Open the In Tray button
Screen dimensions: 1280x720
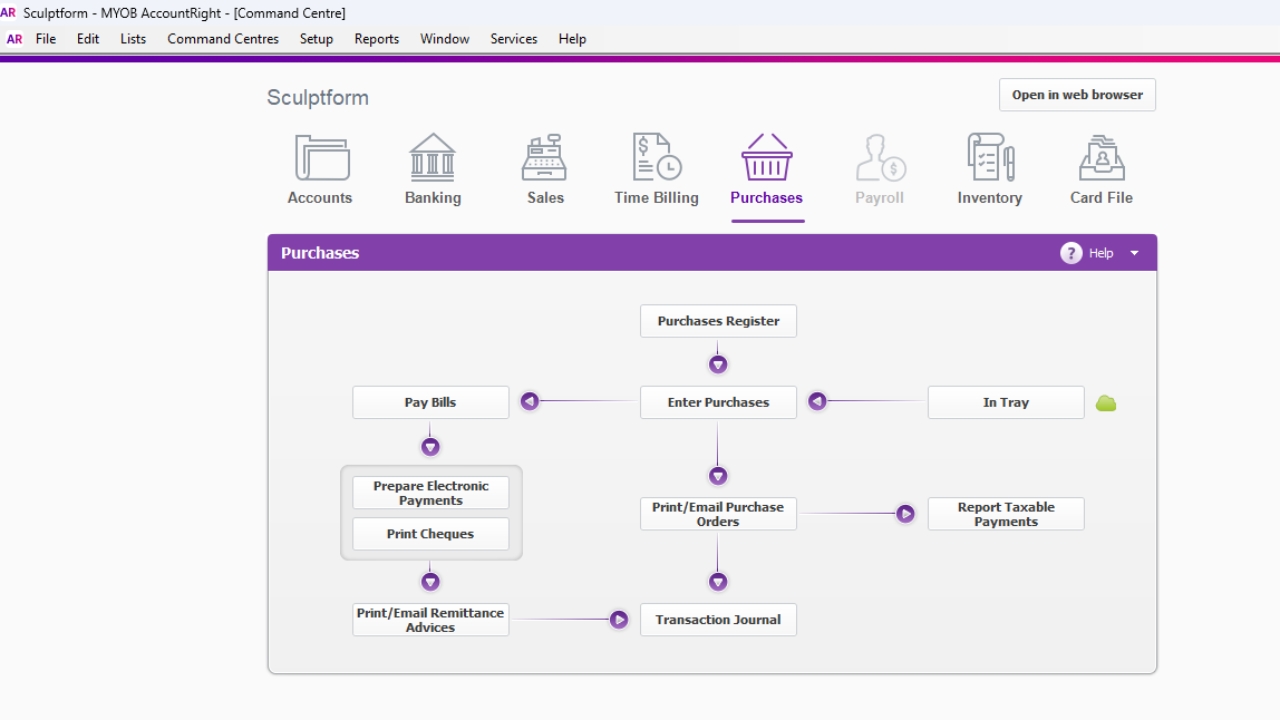point(1006,402)
